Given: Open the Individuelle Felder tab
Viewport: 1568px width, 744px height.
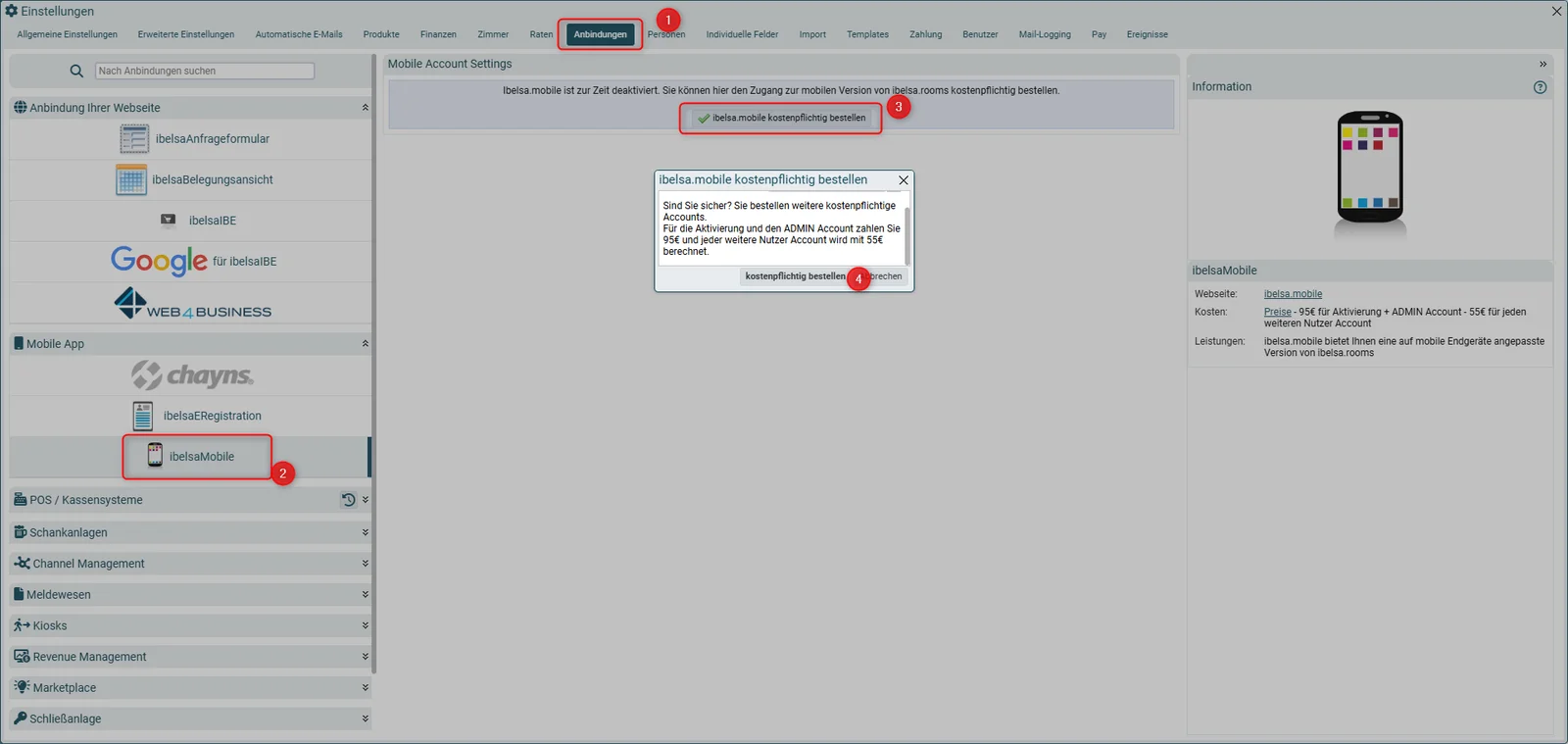Looking at the screenshot, I should tap(742, 34).
